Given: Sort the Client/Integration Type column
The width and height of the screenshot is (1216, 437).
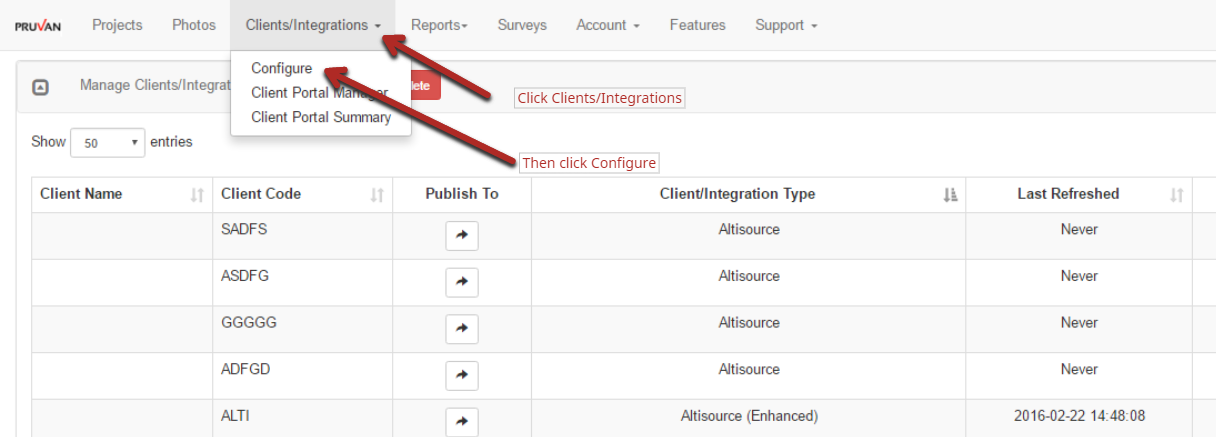Looking at the screenshot, I should pyautogui.click(x=950, y=195).
